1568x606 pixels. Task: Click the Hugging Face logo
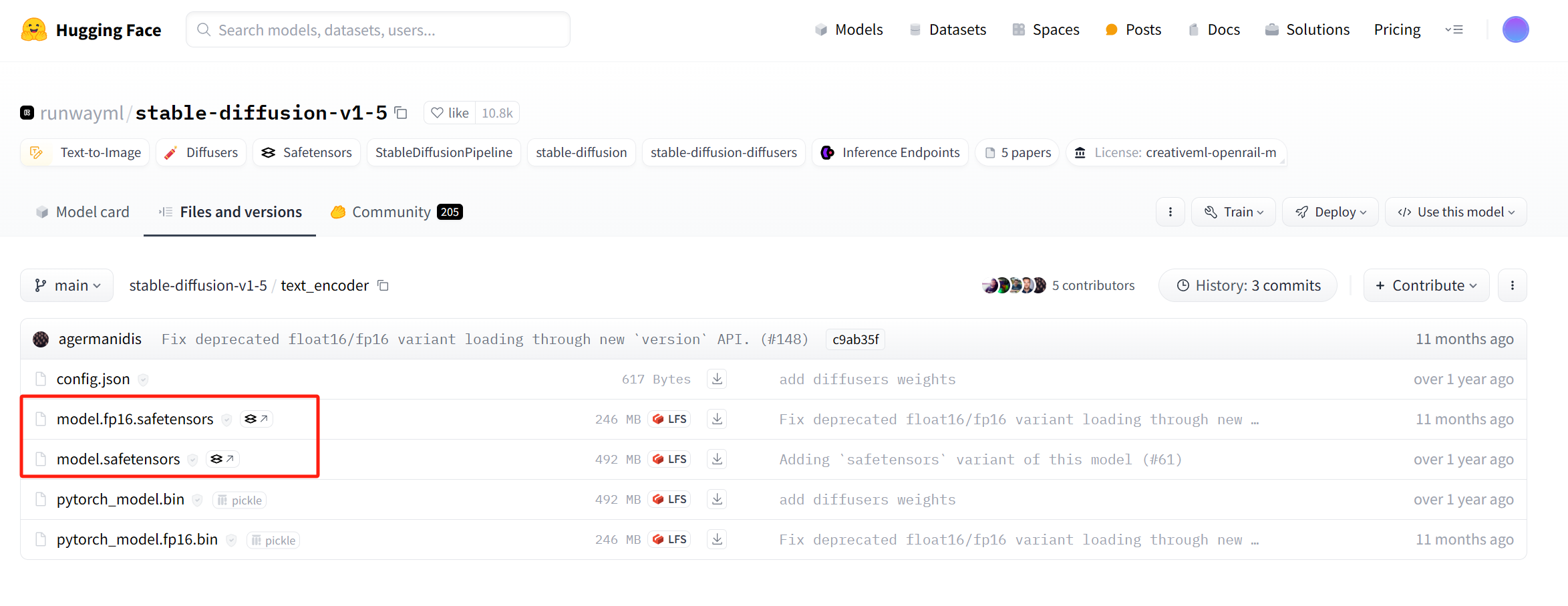tap(91, 30)
